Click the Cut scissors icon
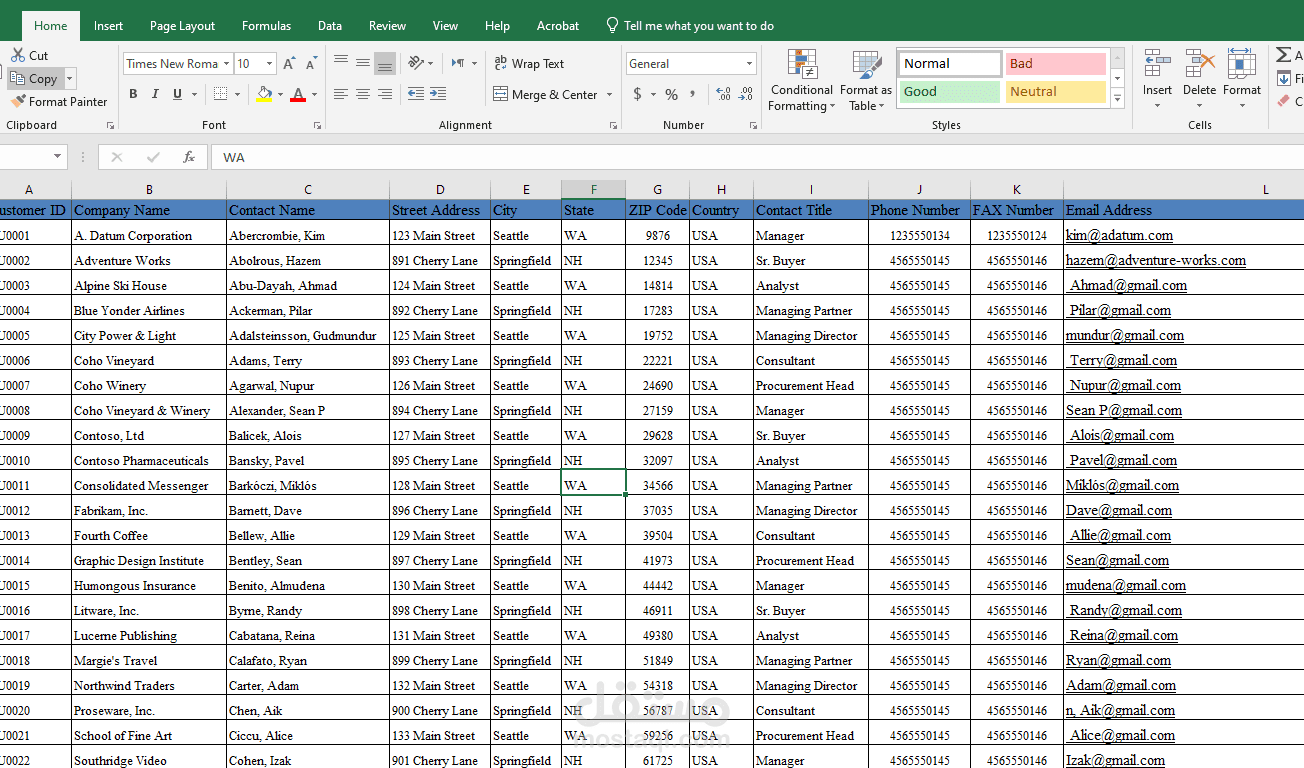This screenshot has height=768, width=1304. 18,55
